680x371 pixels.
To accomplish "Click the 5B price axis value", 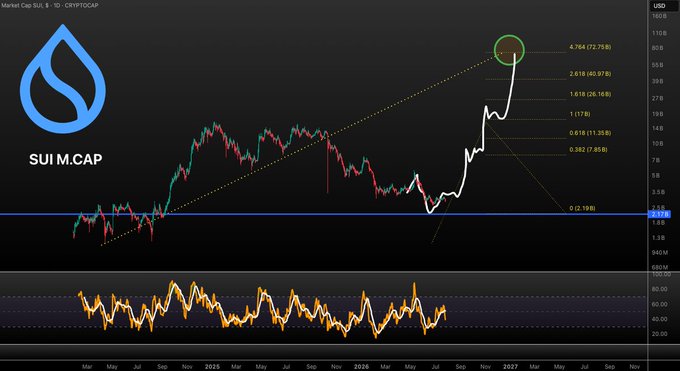I will 656,176.
